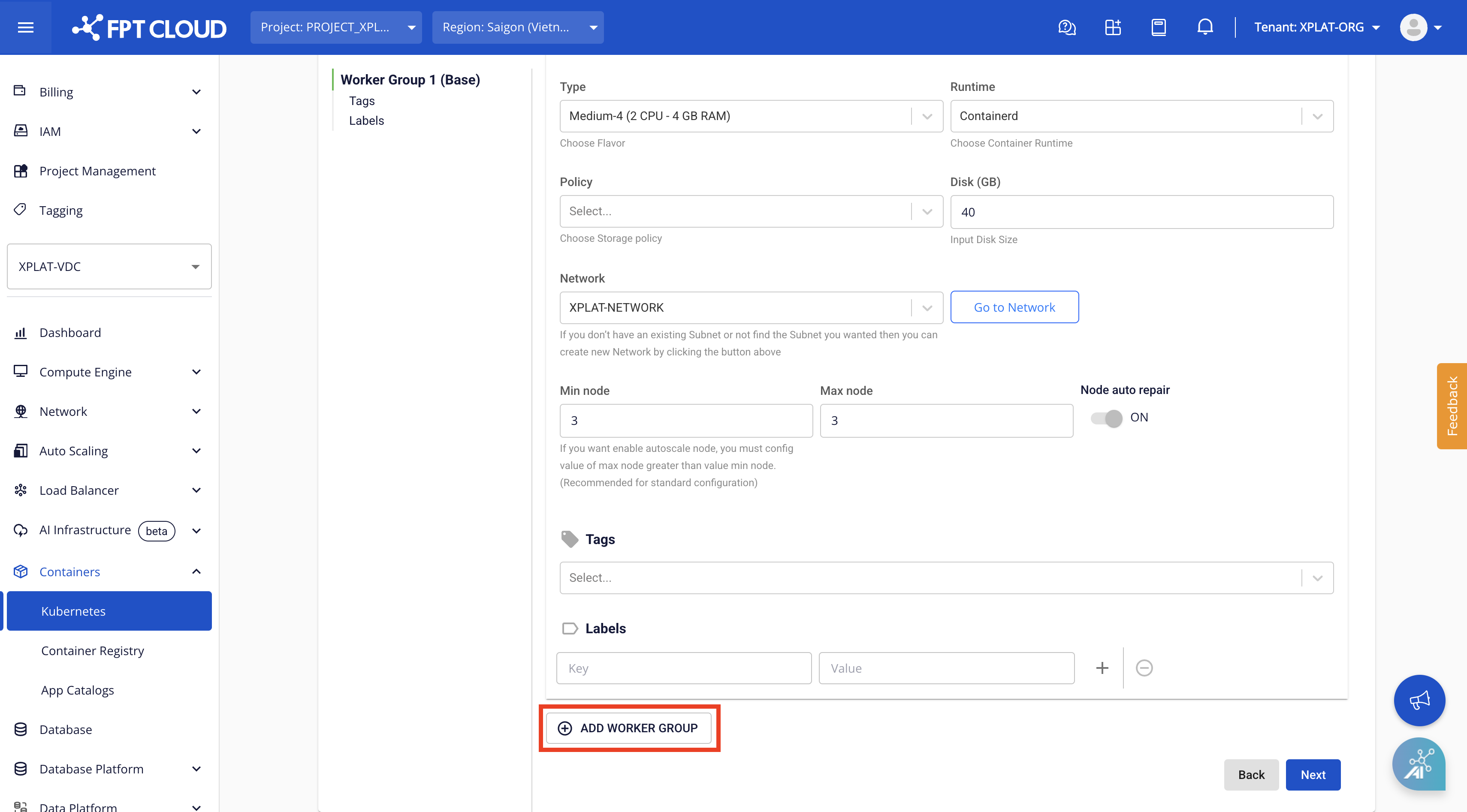Viewport: 1467px width, 812px height.
Task: Toggle Node auto repair switch
Action: click(1107, 418)
